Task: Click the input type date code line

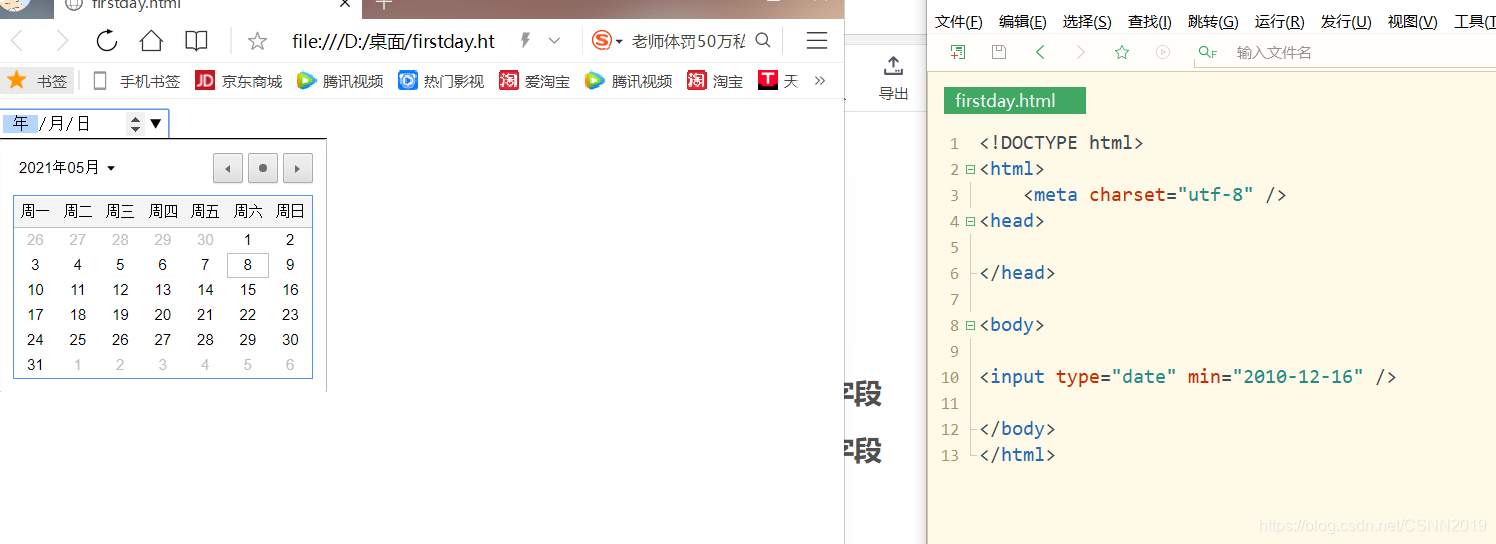Action: [x=1188, y=377]
